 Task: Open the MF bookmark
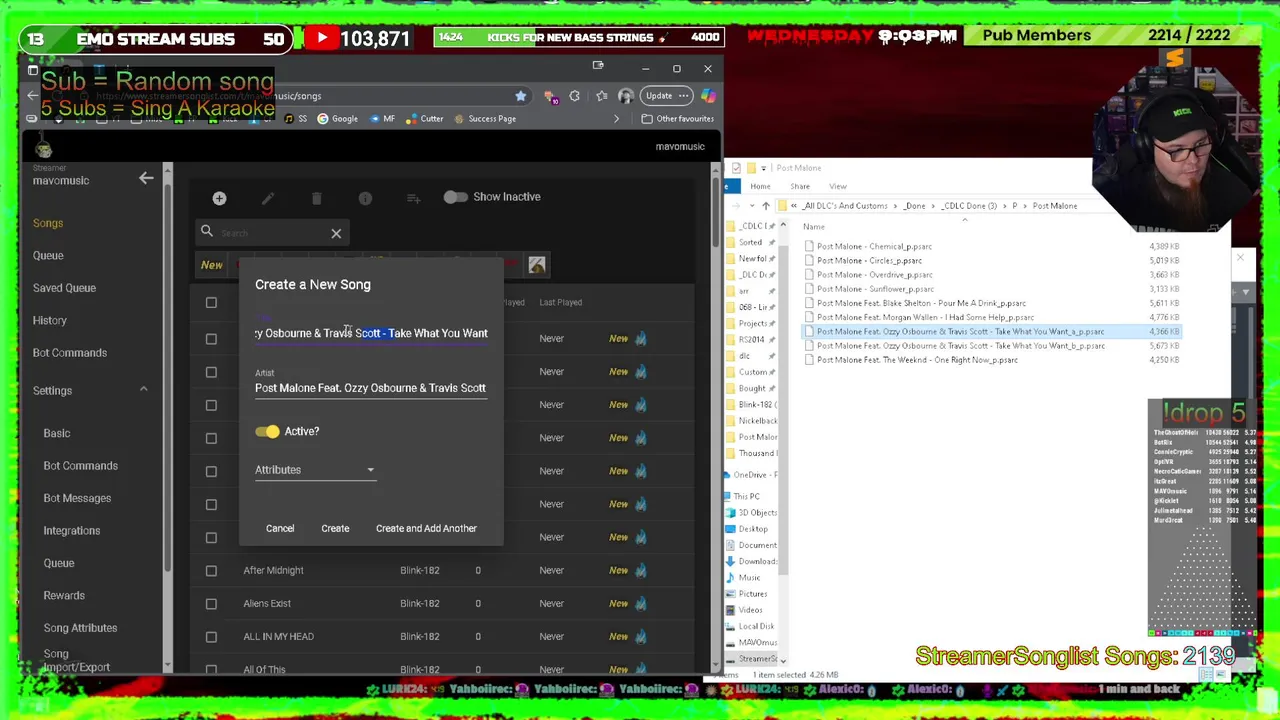[382, 119]
